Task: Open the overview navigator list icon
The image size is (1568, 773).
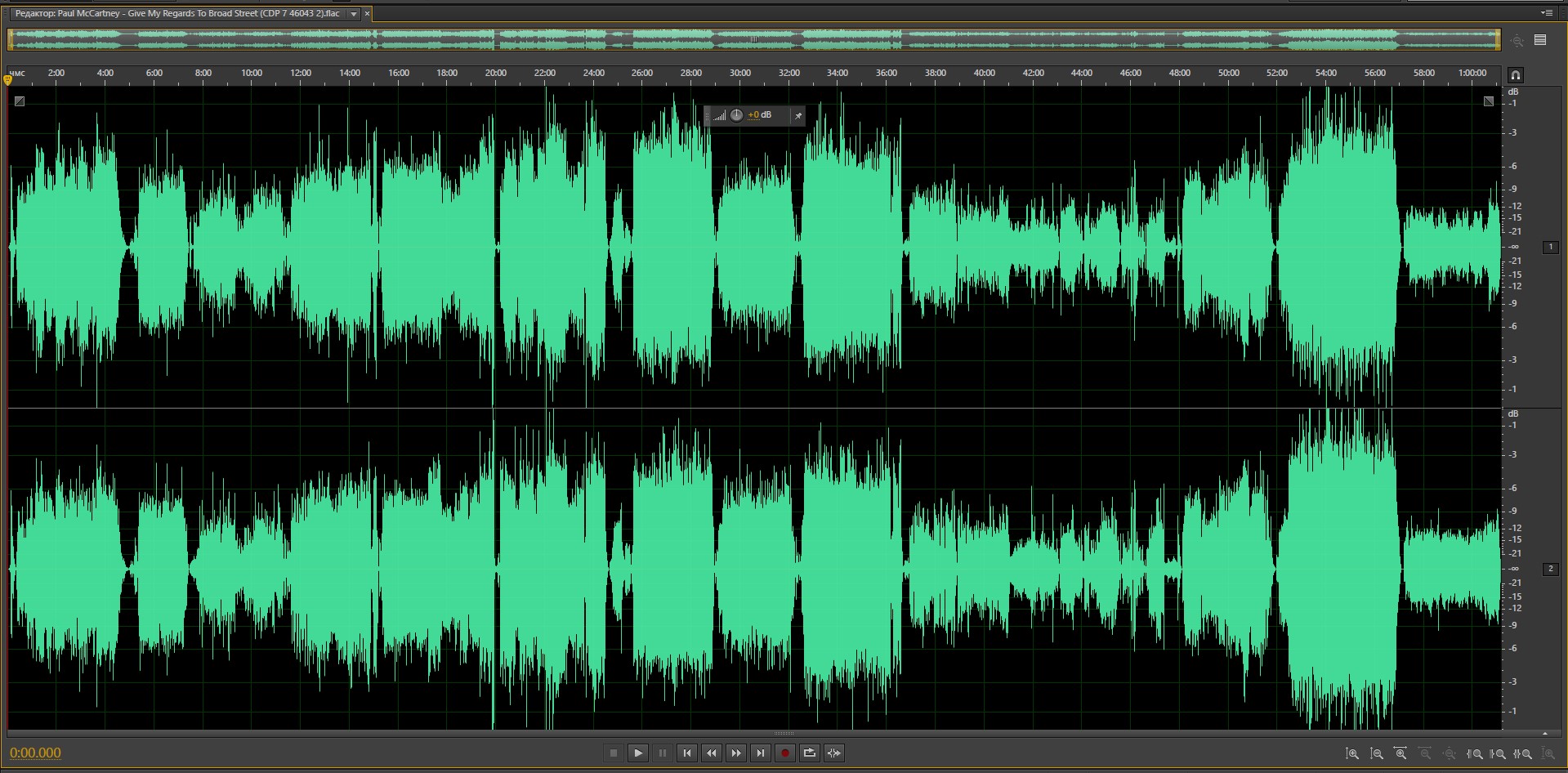Action: click(1540, 40)
